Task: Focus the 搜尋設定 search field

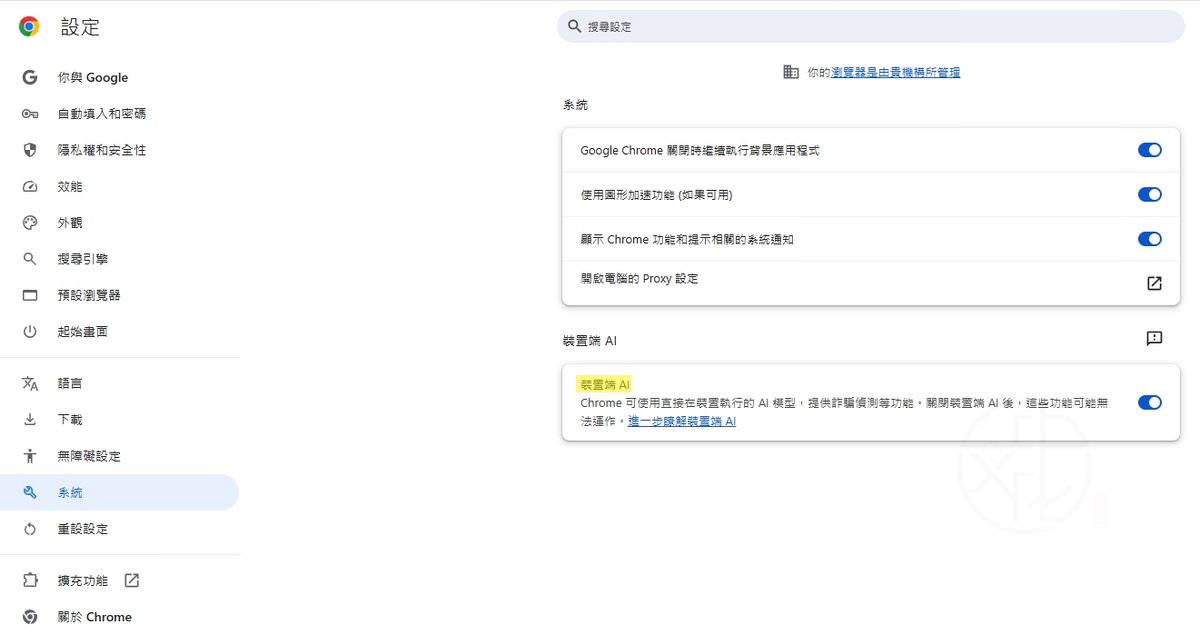Action: 871,26
